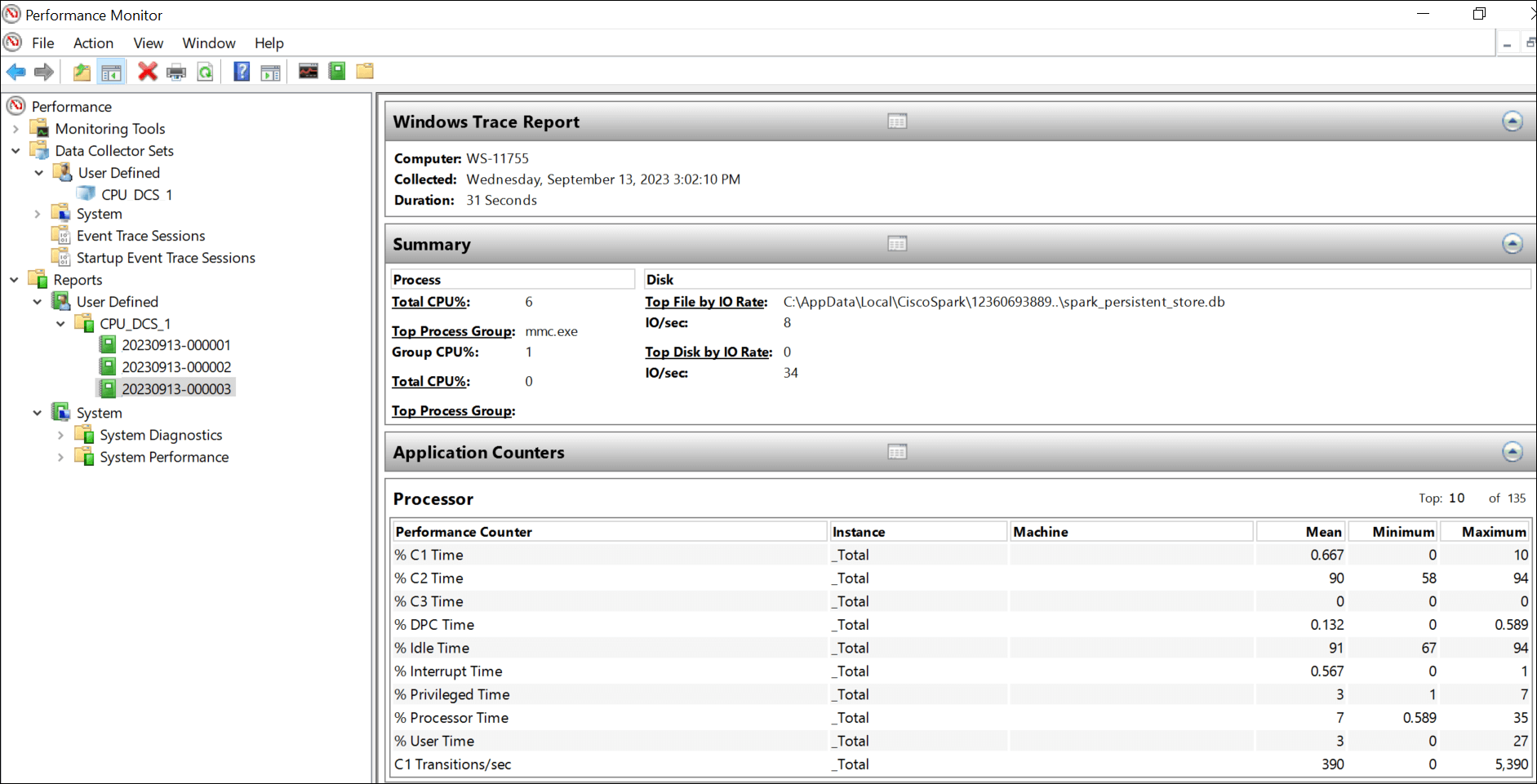Select the Print icon in the toolbar
The height and width of the screenshot is (784, 1537).
(x=176, y=72)
